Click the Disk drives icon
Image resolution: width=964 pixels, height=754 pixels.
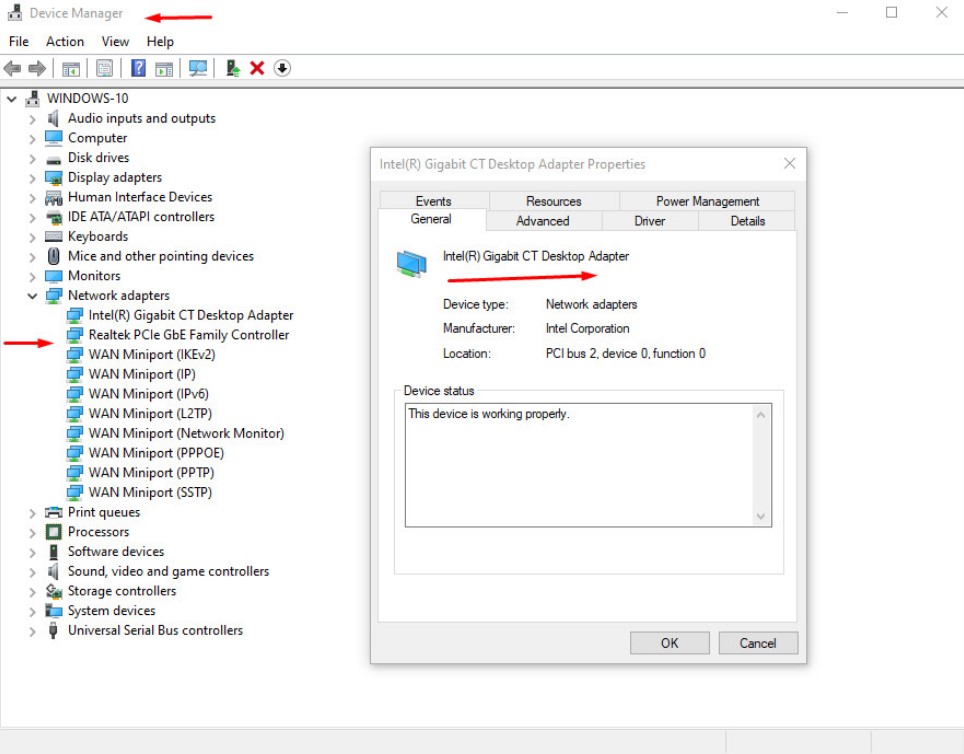[53, 159]
